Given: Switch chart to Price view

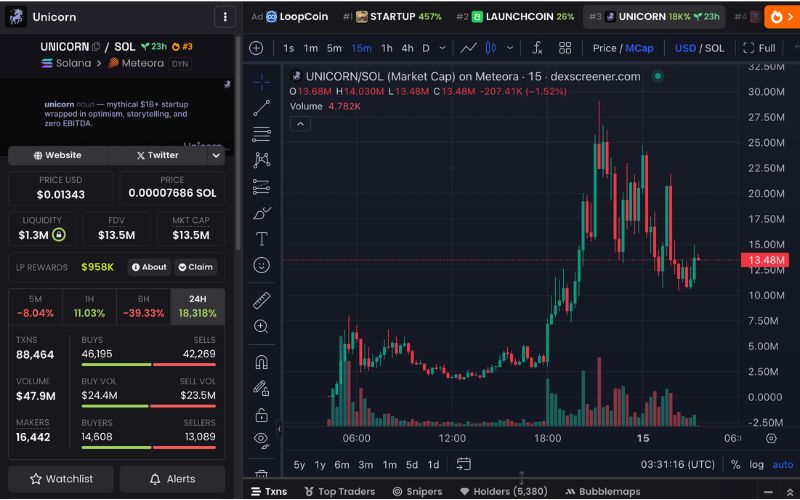Looking at the screenshot, I should (605, 48).
